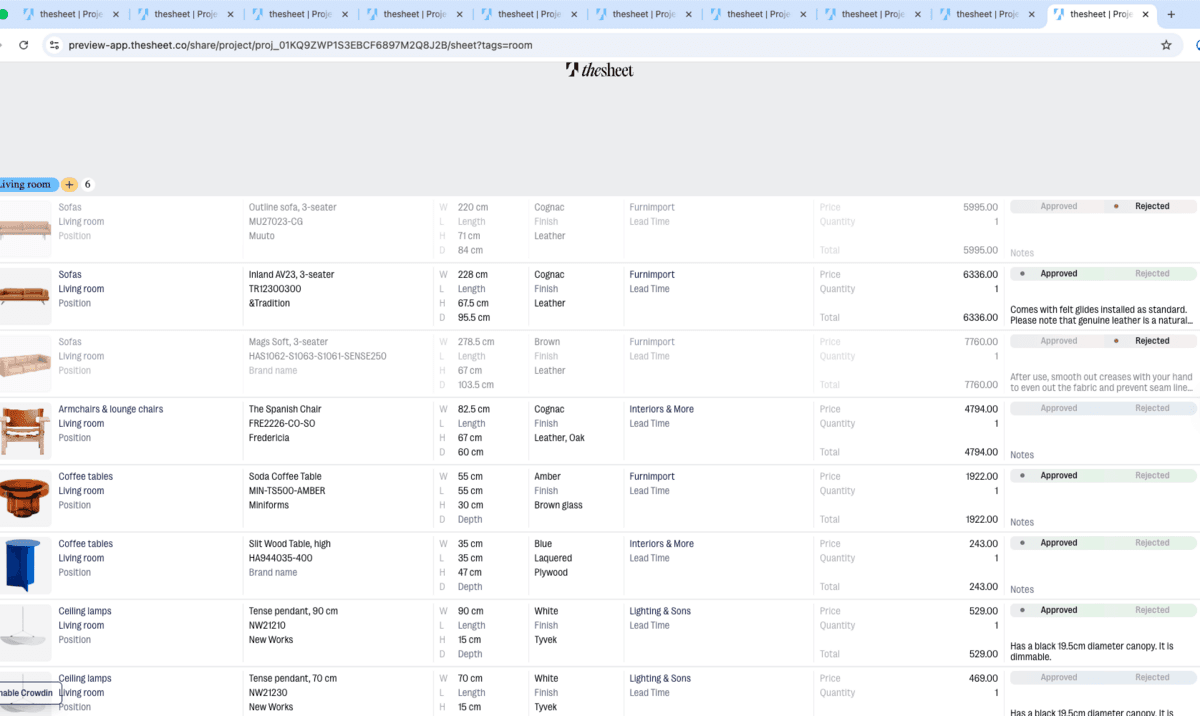Bookmark this page with the star icon
This screenshot has width=1200, height=716.
pyautogui.click(x=1166, y=45)
